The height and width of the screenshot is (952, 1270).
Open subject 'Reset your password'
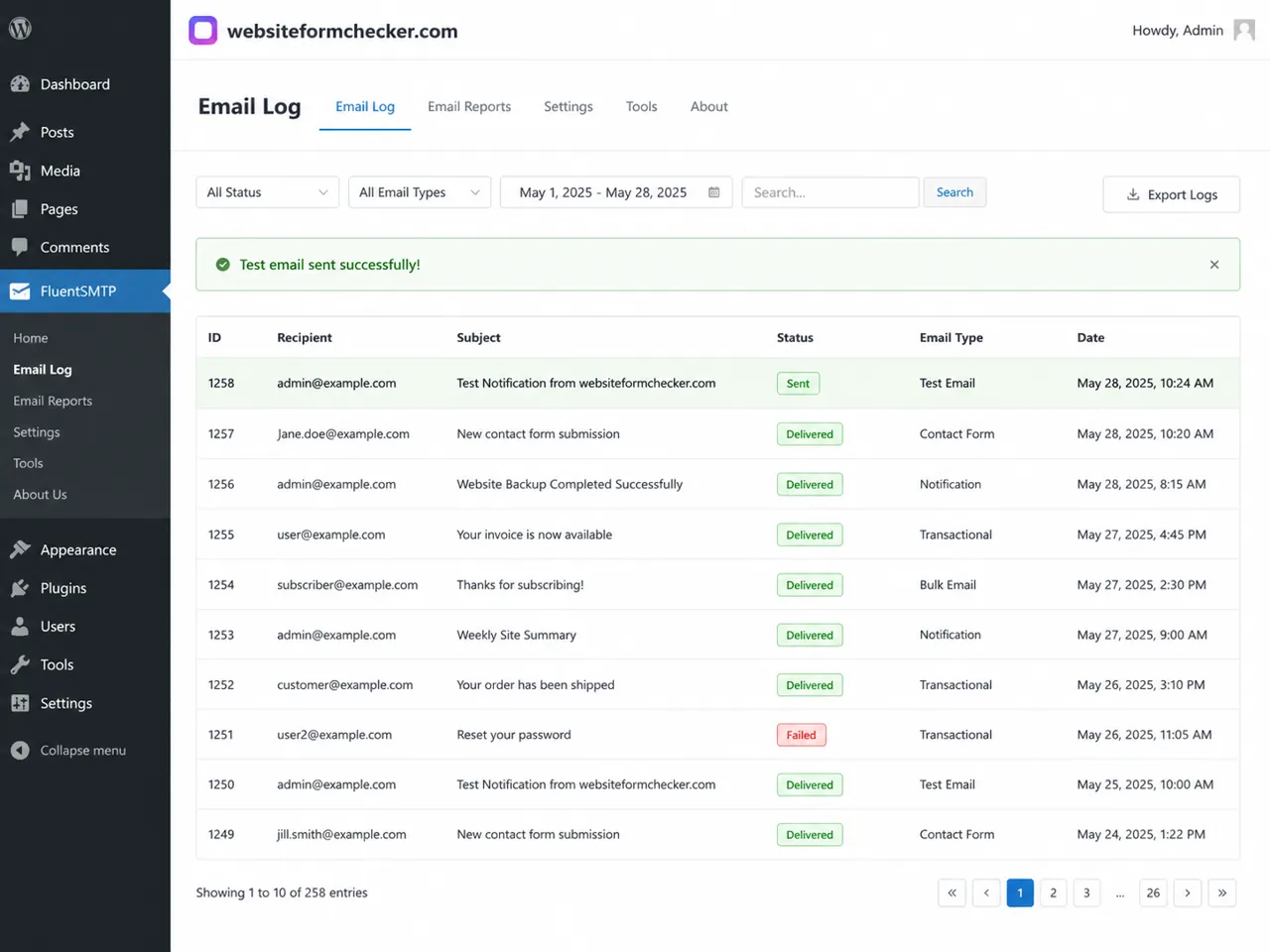pos(514,735)
